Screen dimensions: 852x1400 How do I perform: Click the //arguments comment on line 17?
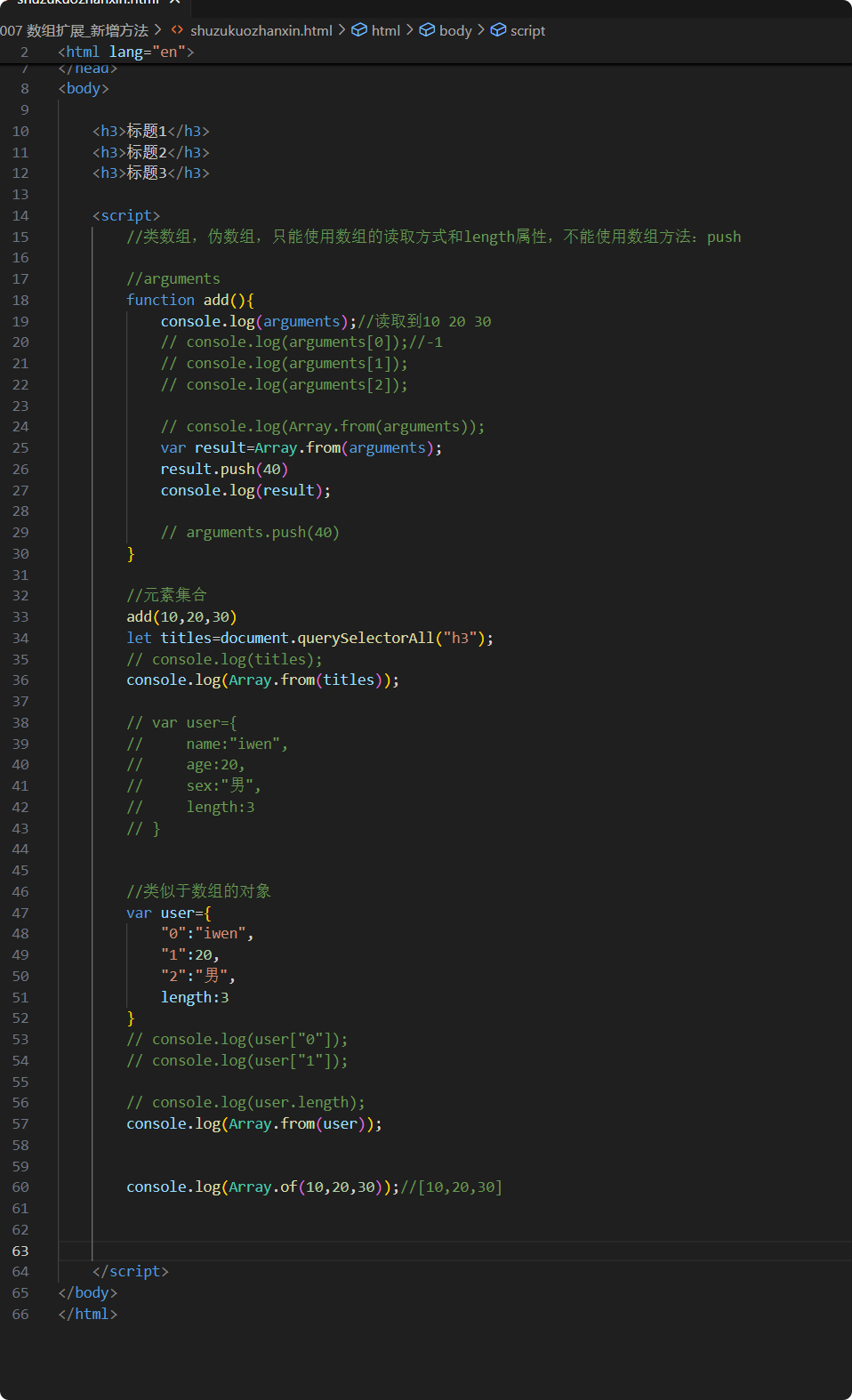[173, 279]
